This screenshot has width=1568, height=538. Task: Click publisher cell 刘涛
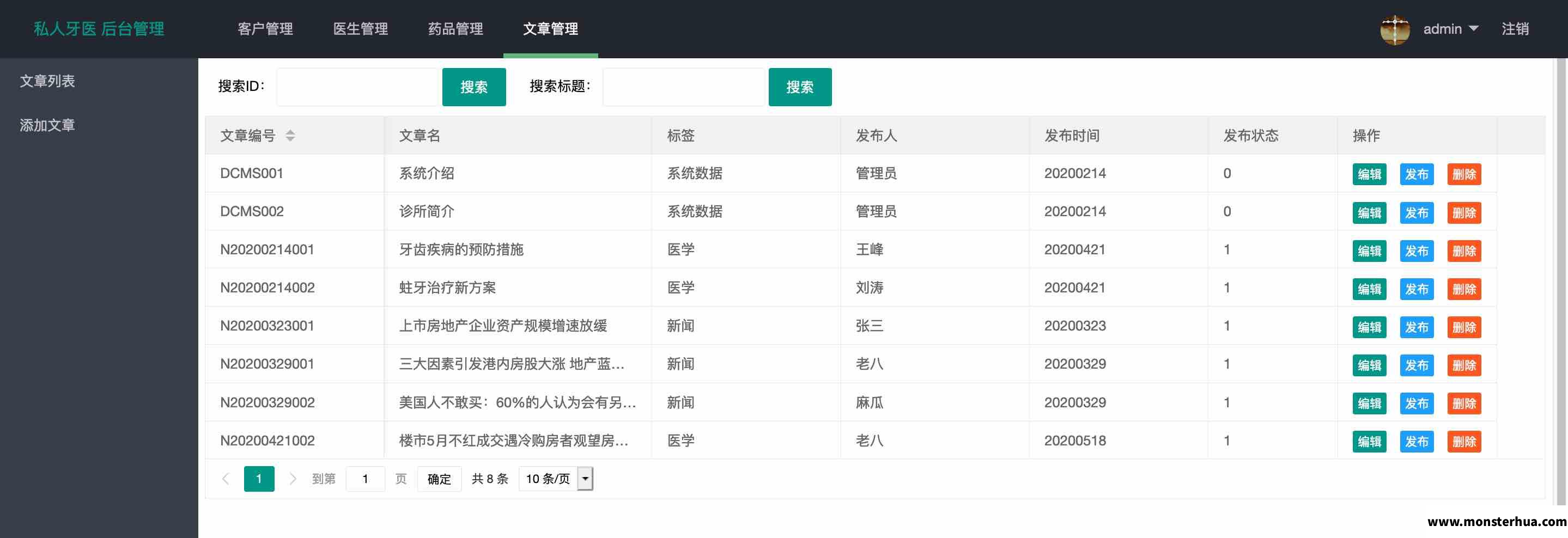point(869,288)
